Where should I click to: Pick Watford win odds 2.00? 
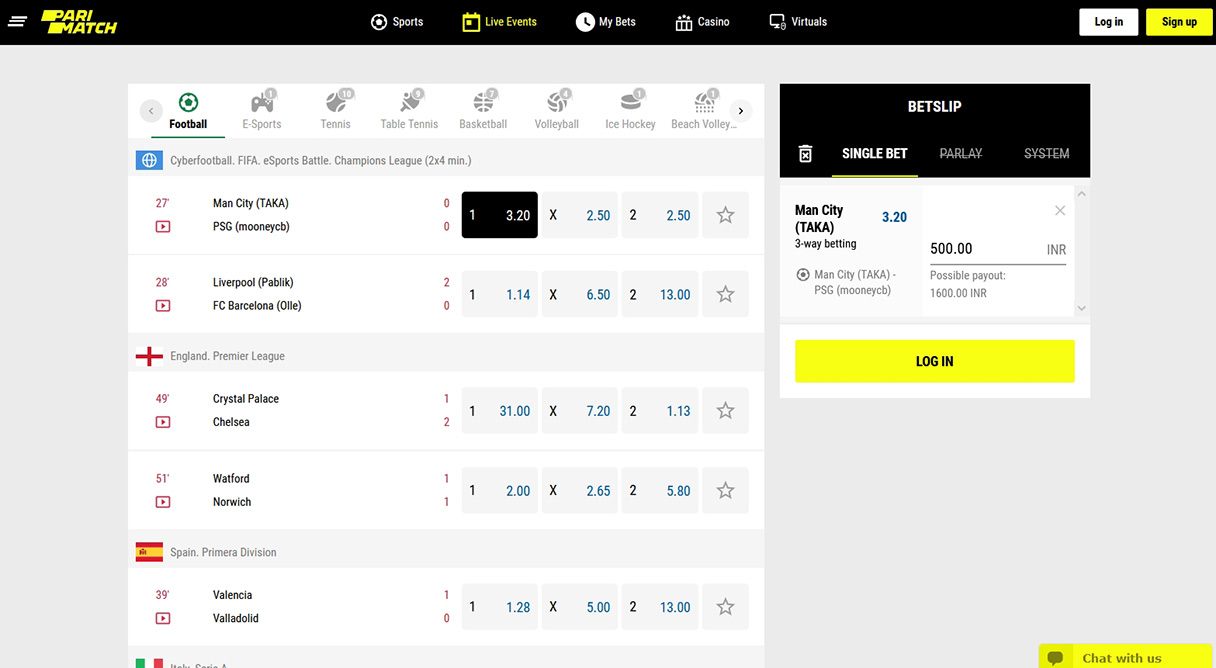tap(500, 490)
